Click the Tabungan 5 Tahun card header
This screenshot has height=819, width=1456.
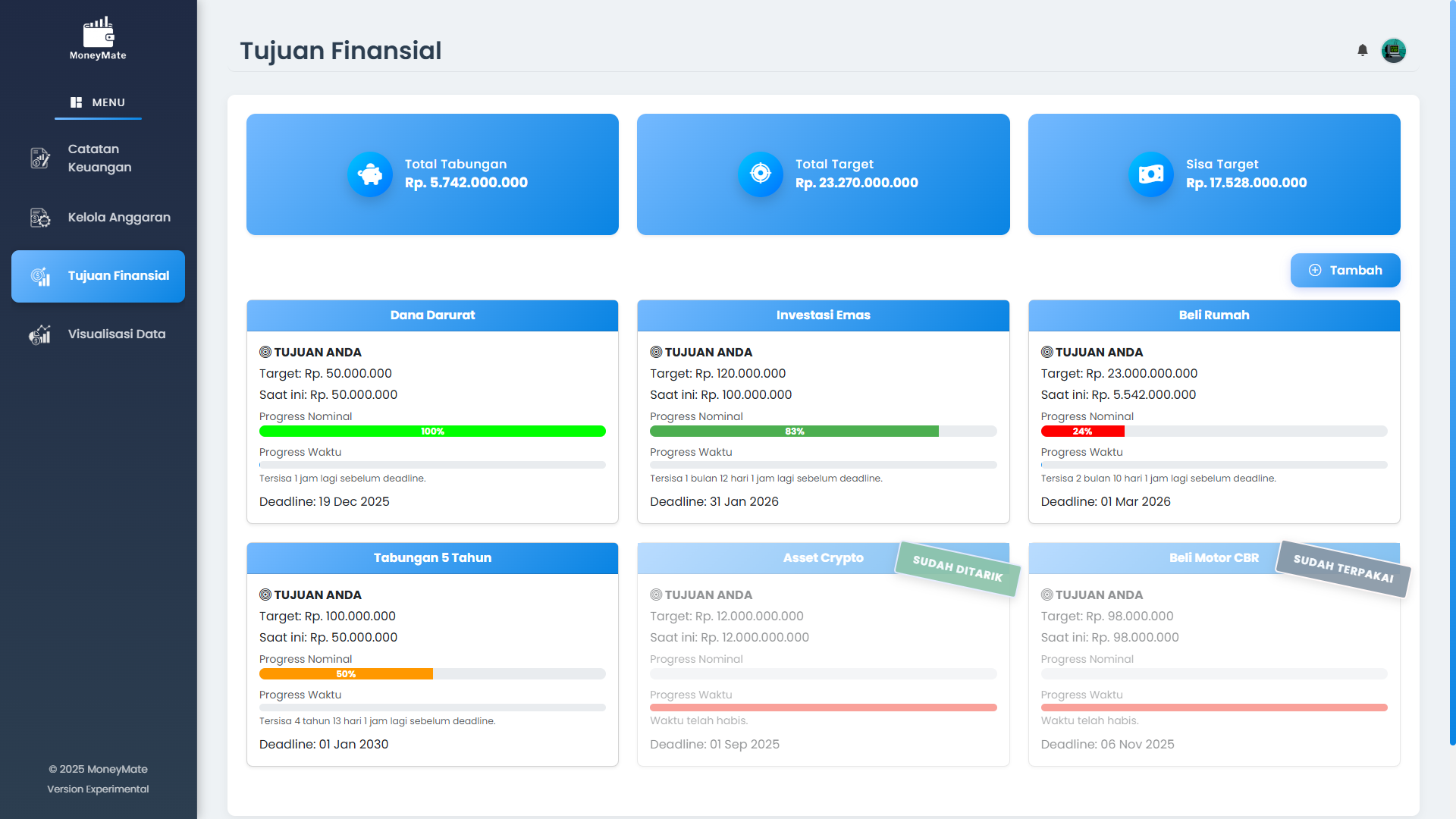(432, 558)
